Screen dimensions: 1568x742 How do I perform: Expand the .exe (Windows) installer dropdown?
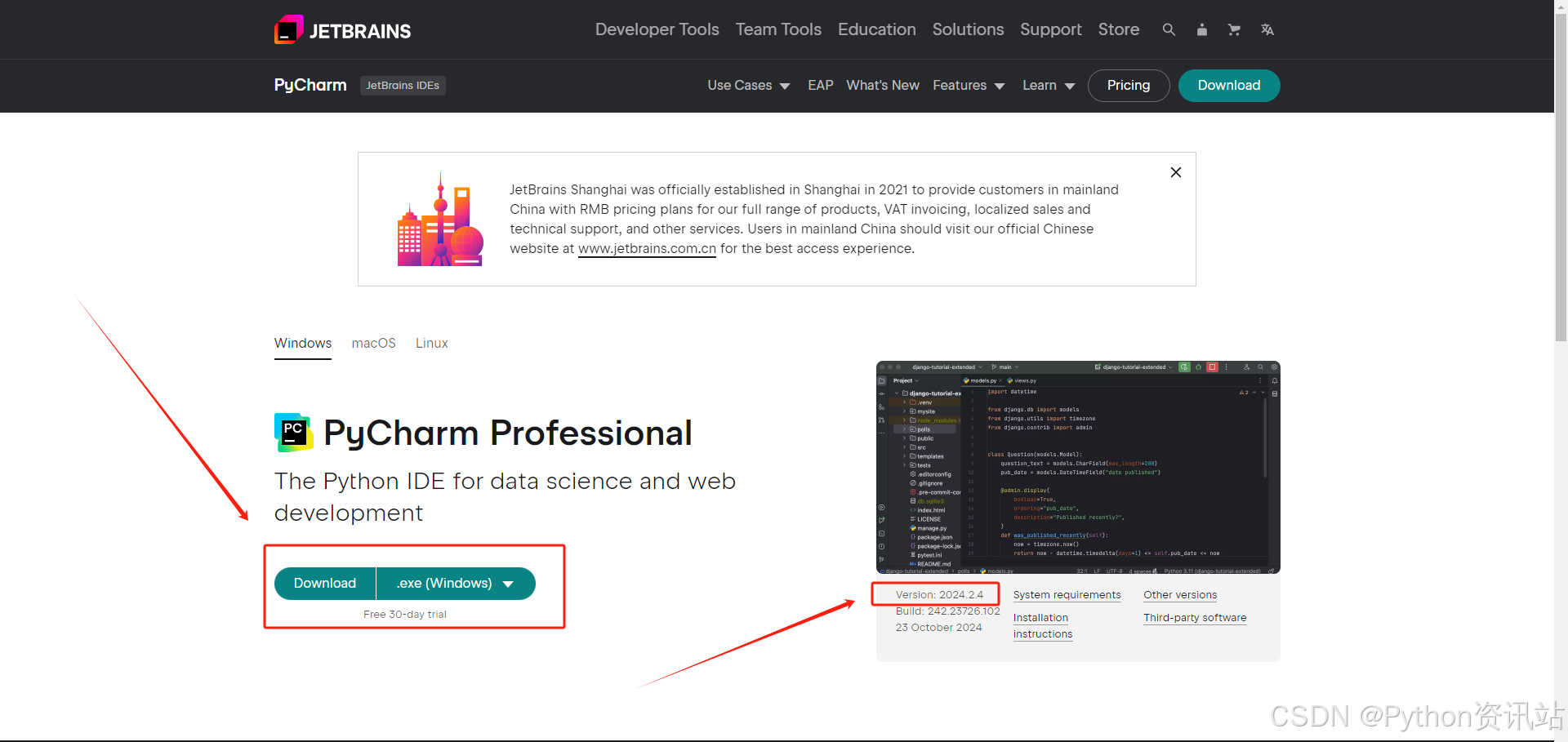(x=456, y=583)
